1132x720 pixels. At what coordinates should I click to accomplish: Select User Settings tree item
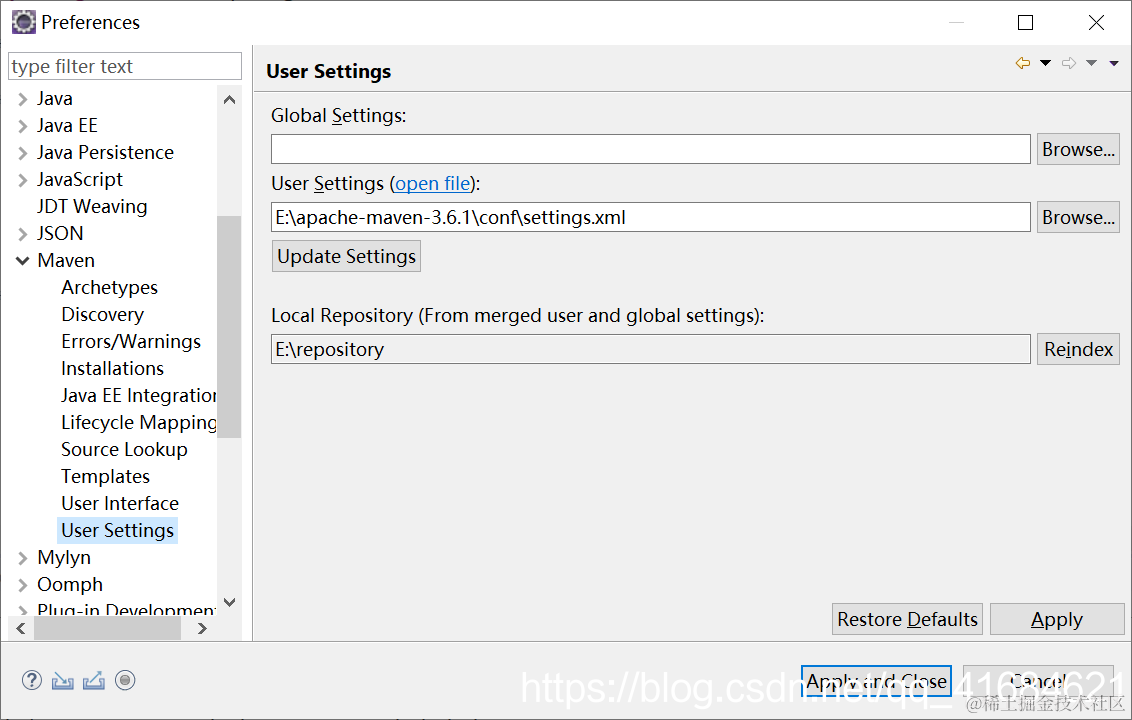118,531
